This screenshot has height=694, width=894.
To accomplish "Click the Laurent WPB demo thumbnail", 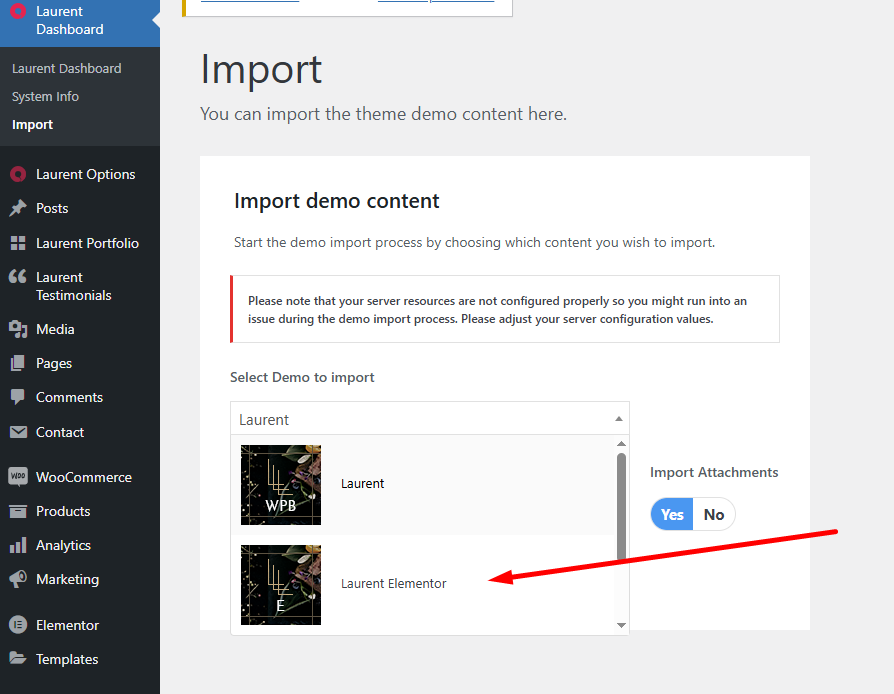I will tap(281, 485).
